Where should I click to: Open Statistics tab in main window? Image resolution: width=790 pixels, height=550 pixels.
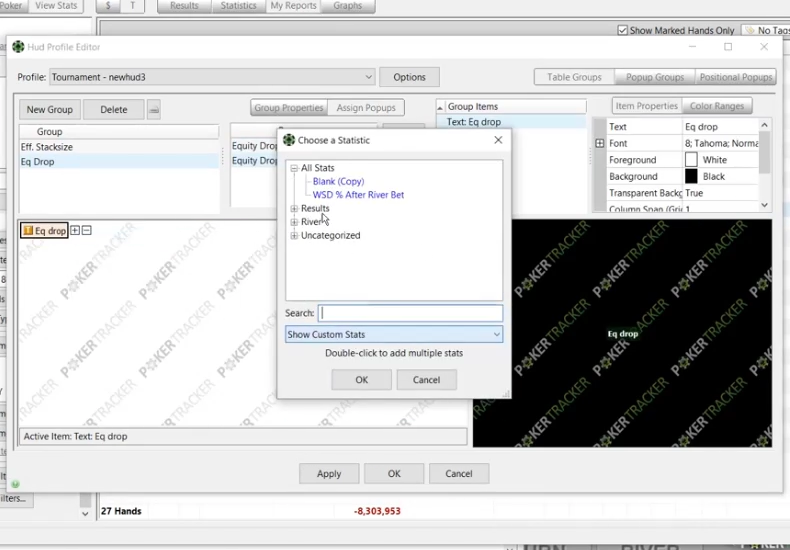point(238,6)
